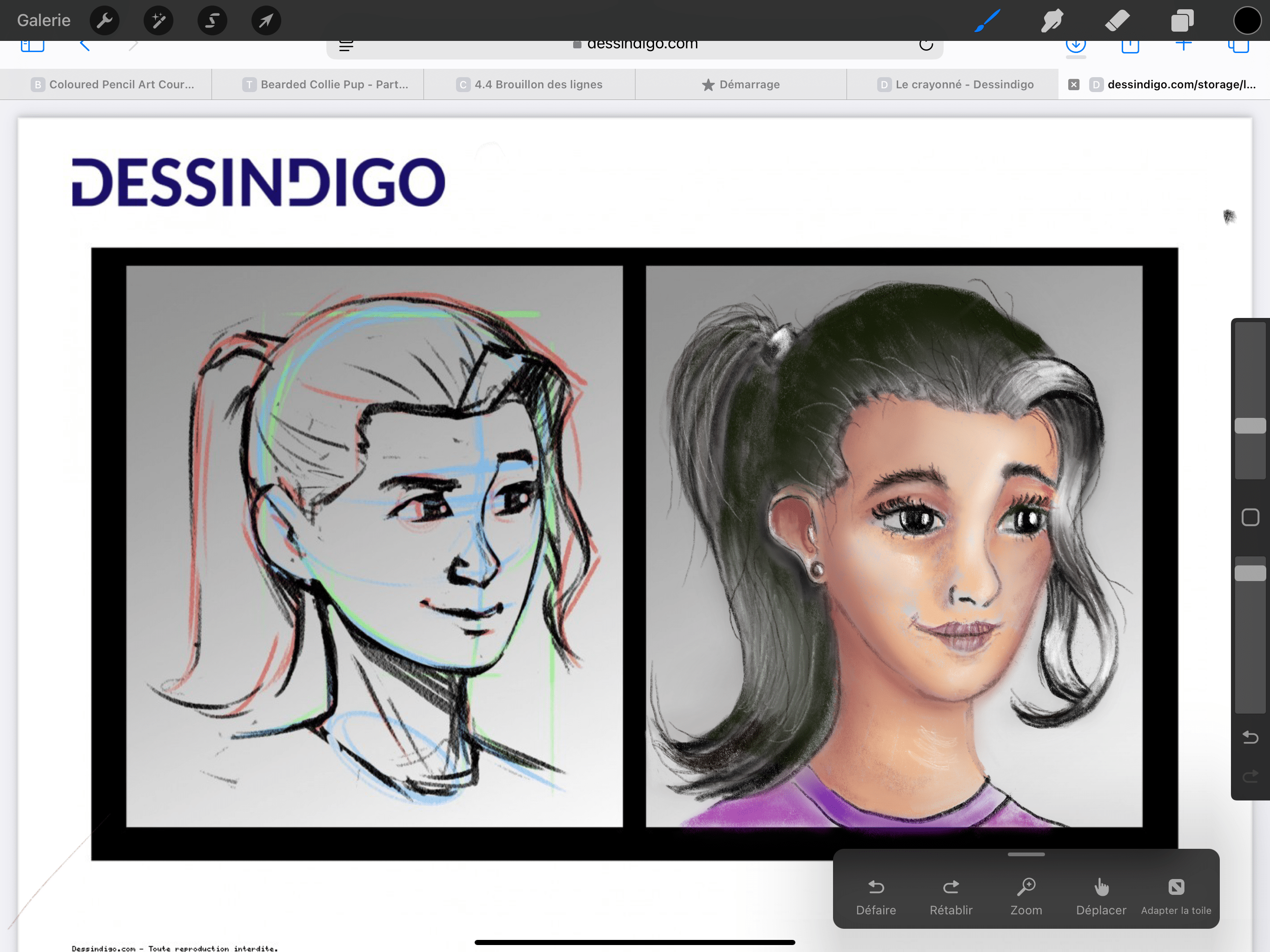Open the Adjustments magic wand menu

click(x=159, y=21)
